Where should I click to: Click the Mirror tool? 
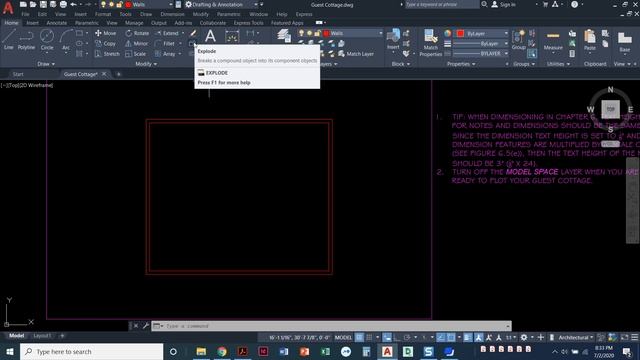(137, 43)
